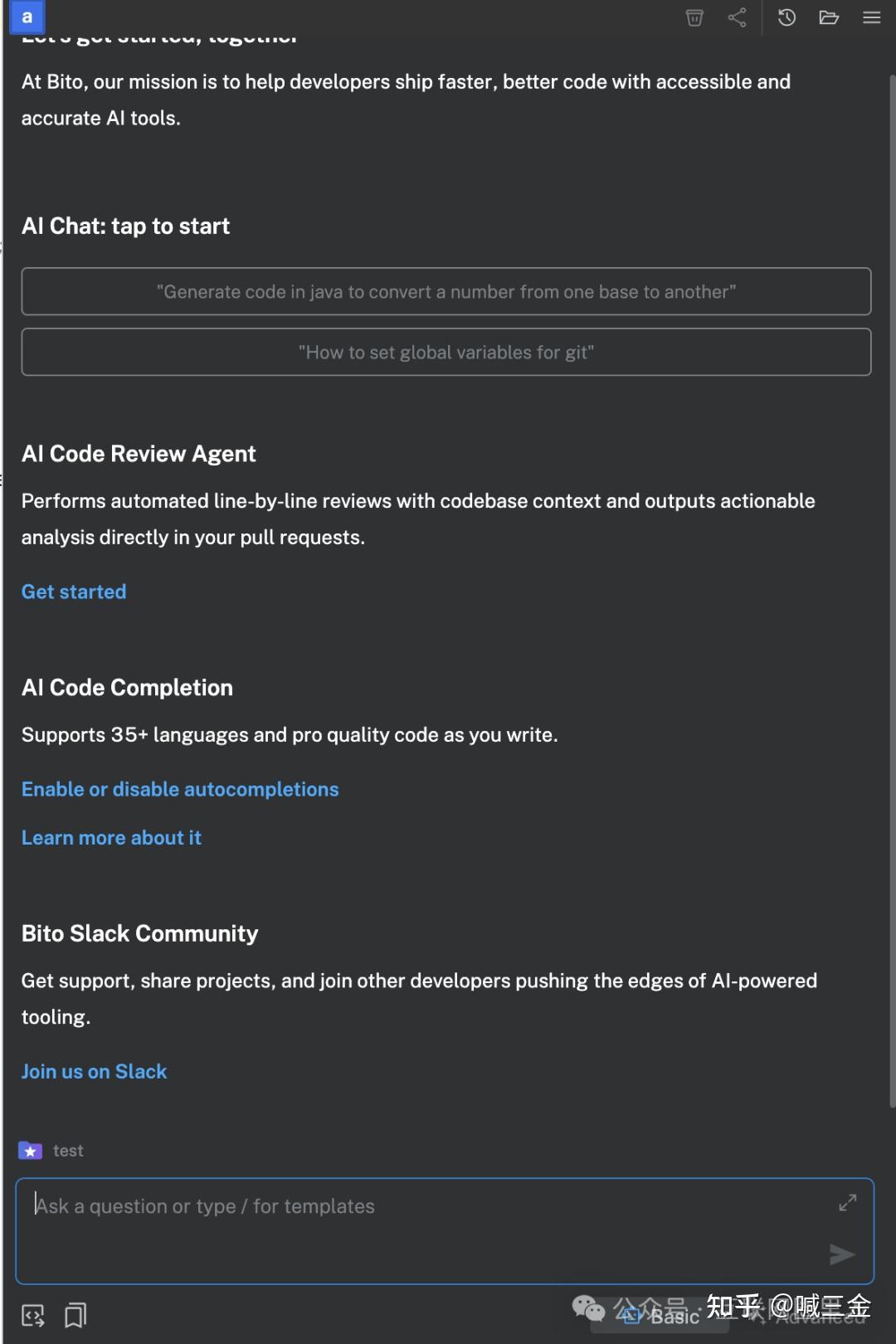Open the Learn more about it link
This screenshot has height=1344, width=896.
(x=111, y=838)
